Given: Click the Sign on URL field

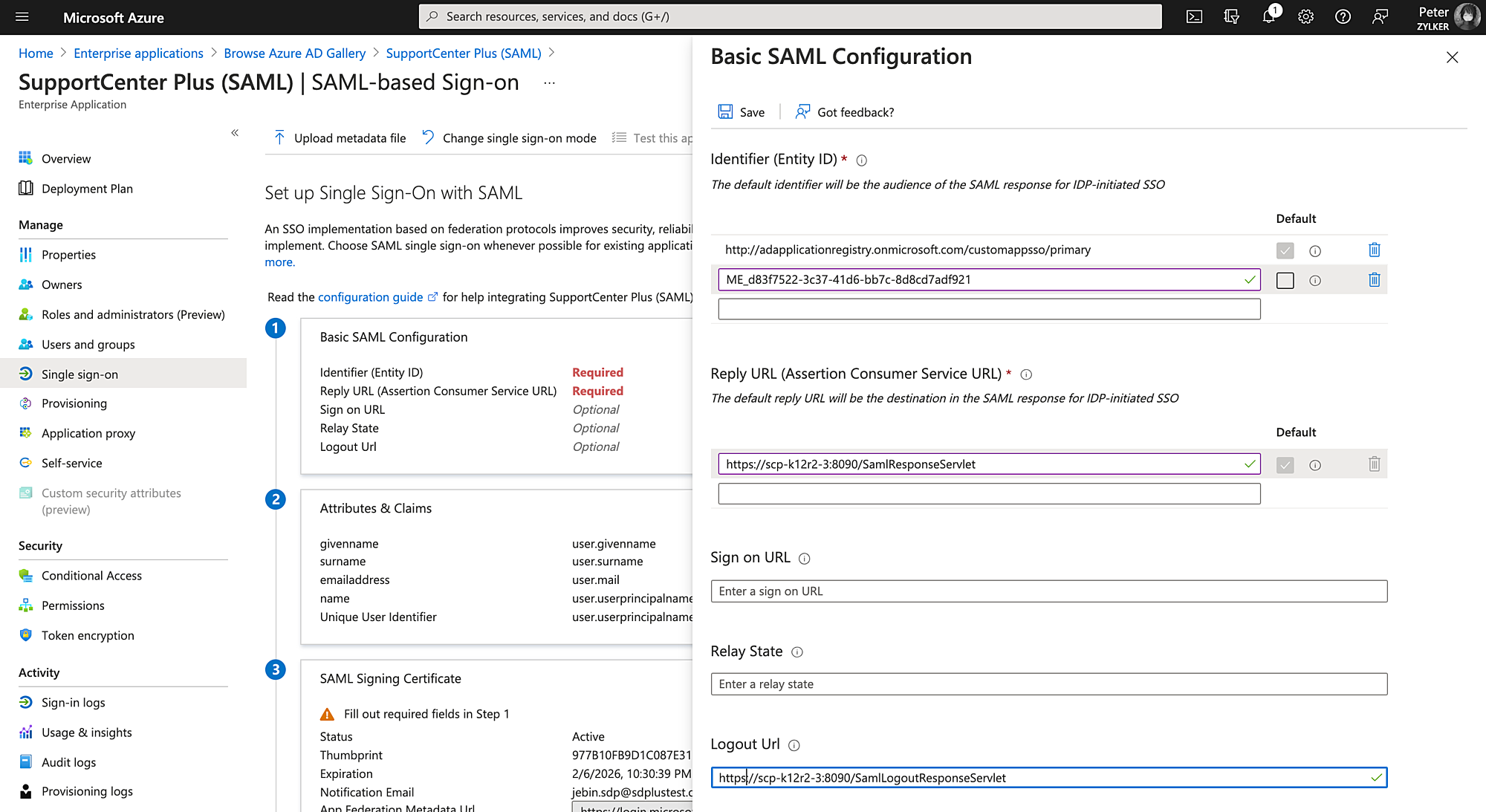Looking at the screenshot, I should pyautogui.click(x=1048, y=591).
